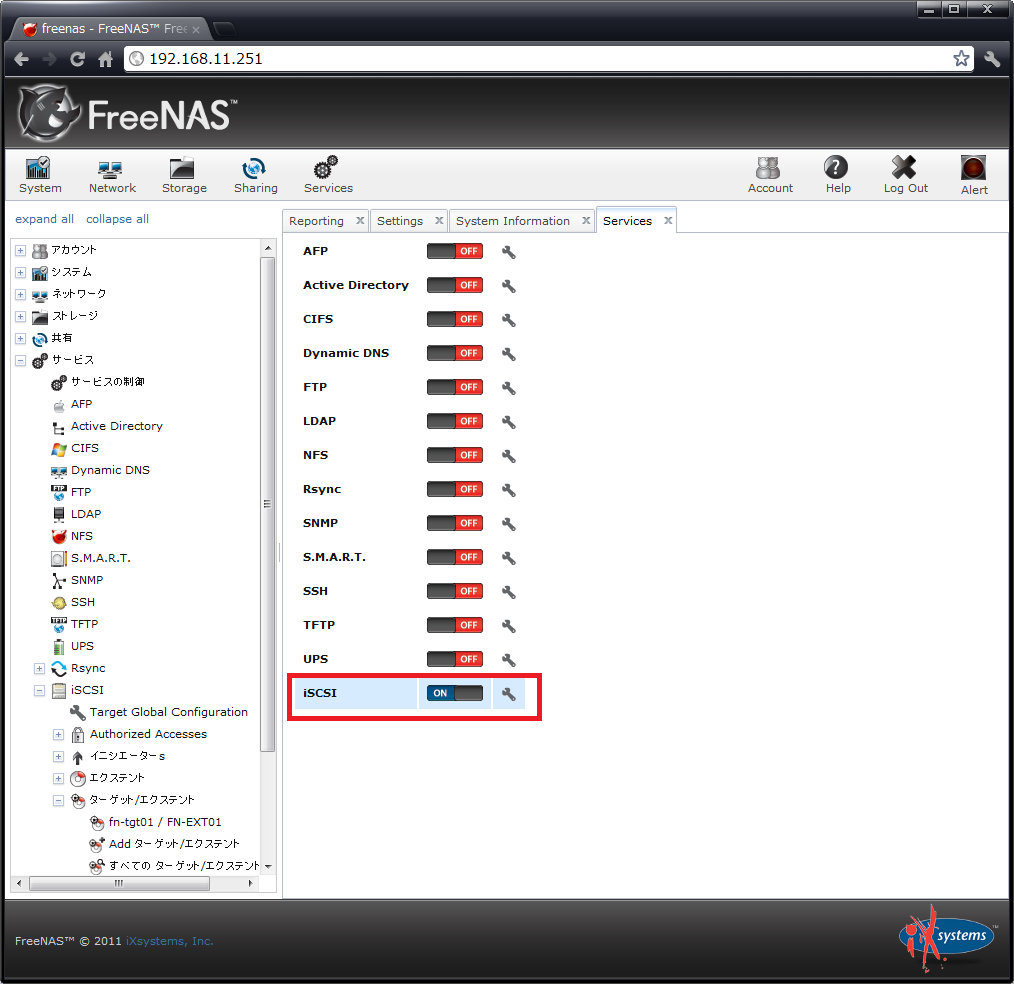Expand the ネットワーク tree node
The image size is (1014, 984).
point(21,294)
